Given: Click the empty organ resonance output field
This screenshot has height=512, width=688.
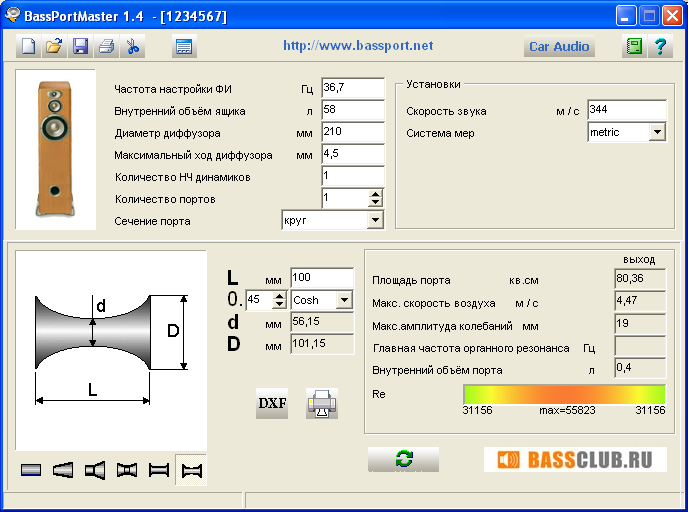Looking at the screenshot, I should click(x=640, y=346).
